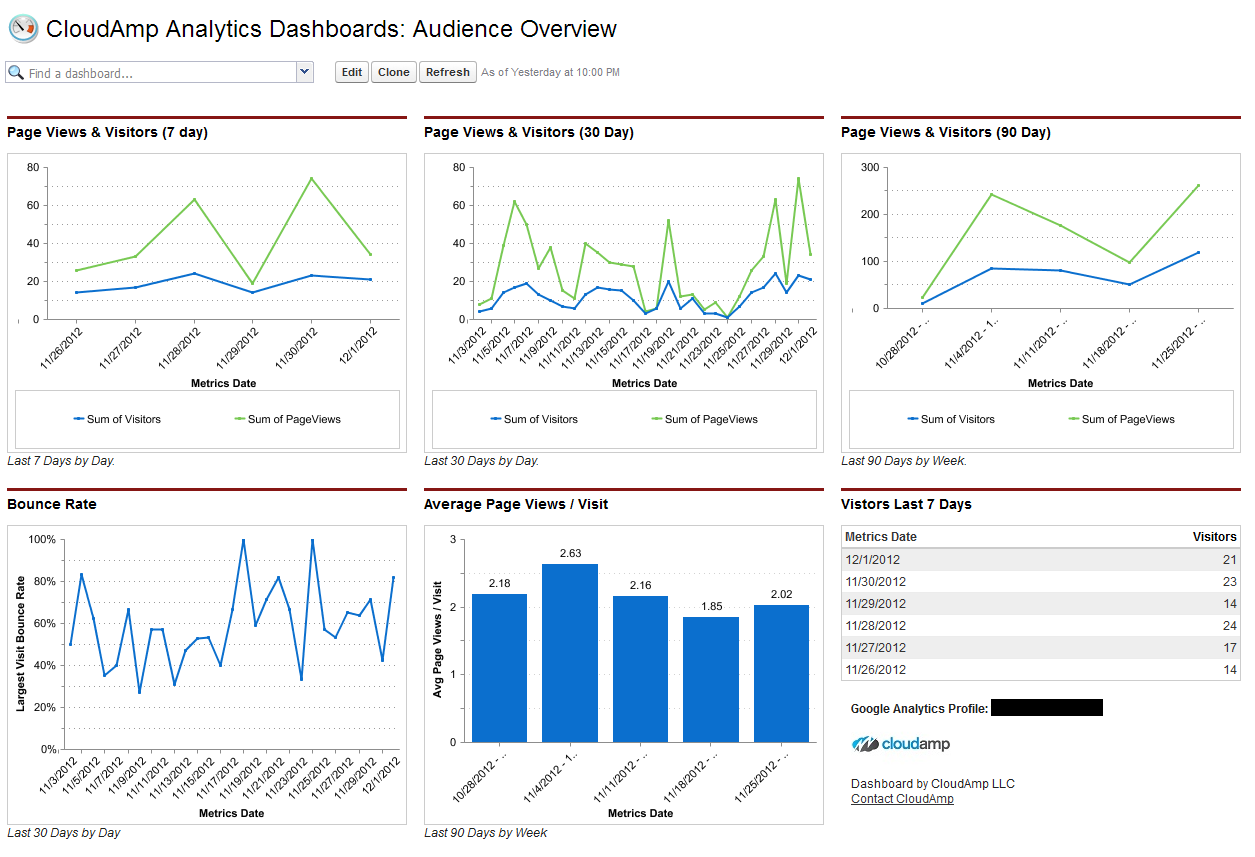Open the Contact CloudAmp link
The height and width of the screenshot is (857, 1255).
point(902,799)
